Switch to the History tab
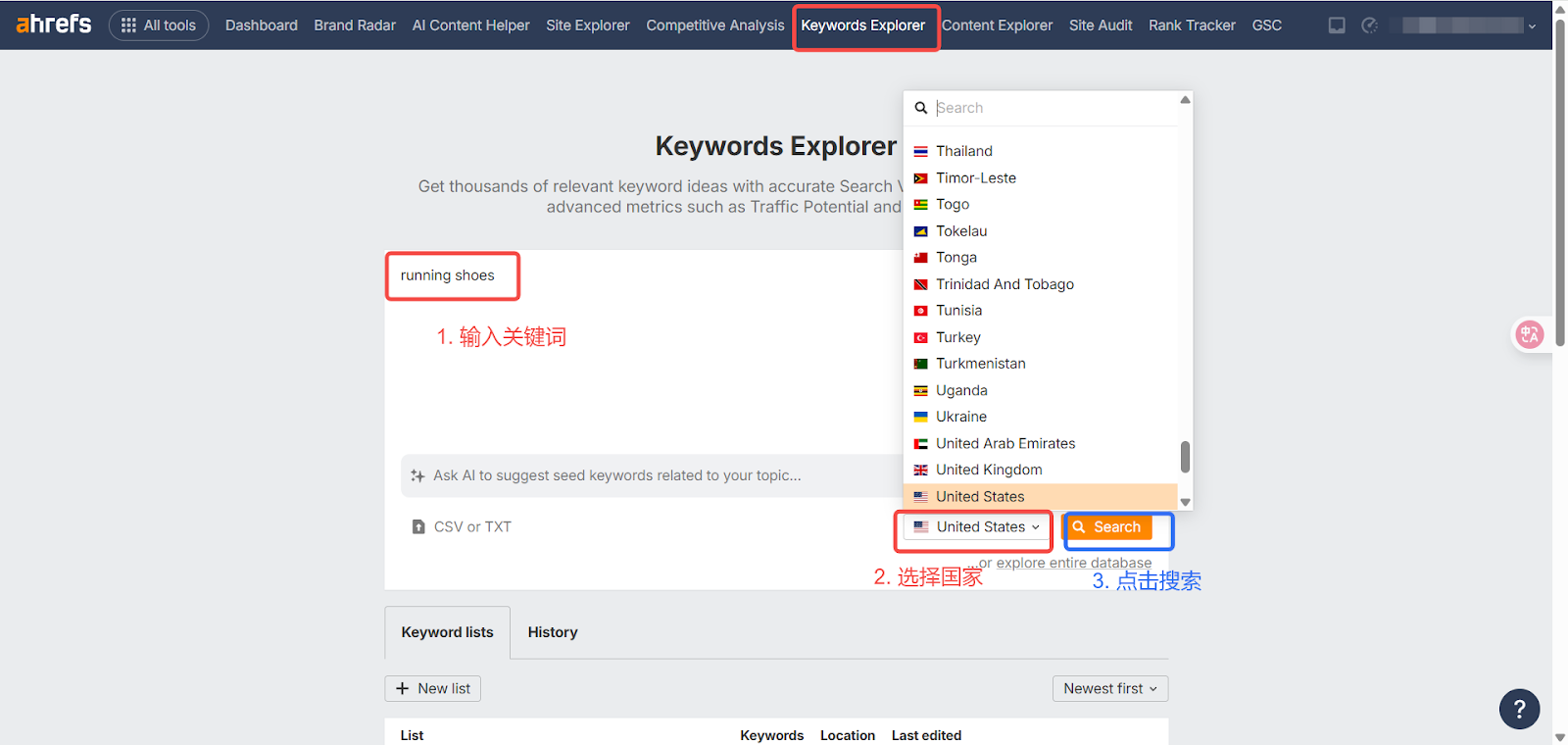The width and height of the screenshot is (1568, 745). [553, 632]
